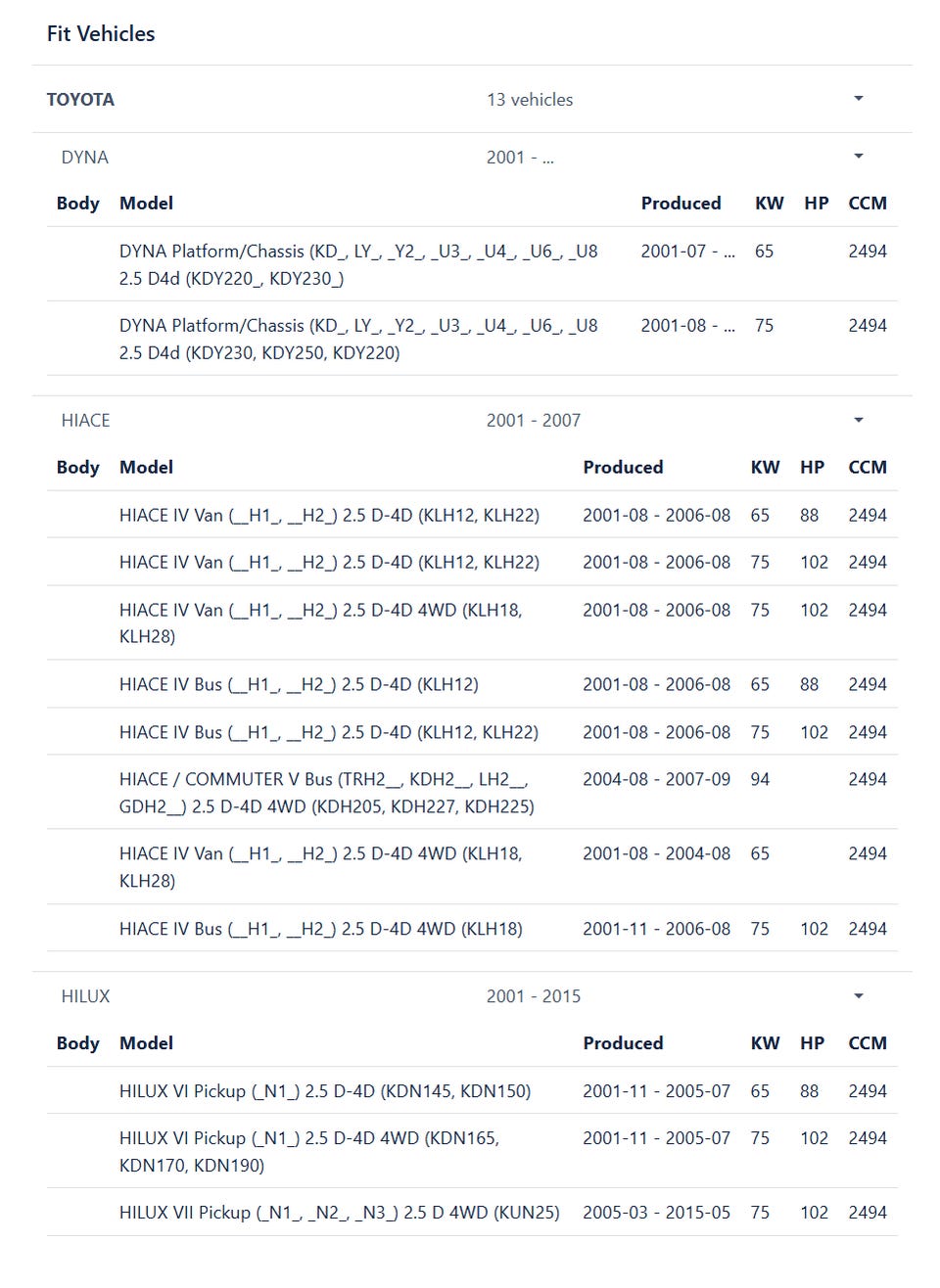Screen dimensions: 940x1288
Task: Select the HIACE / COMMUTER V Bus row
Action: [326, 793]
